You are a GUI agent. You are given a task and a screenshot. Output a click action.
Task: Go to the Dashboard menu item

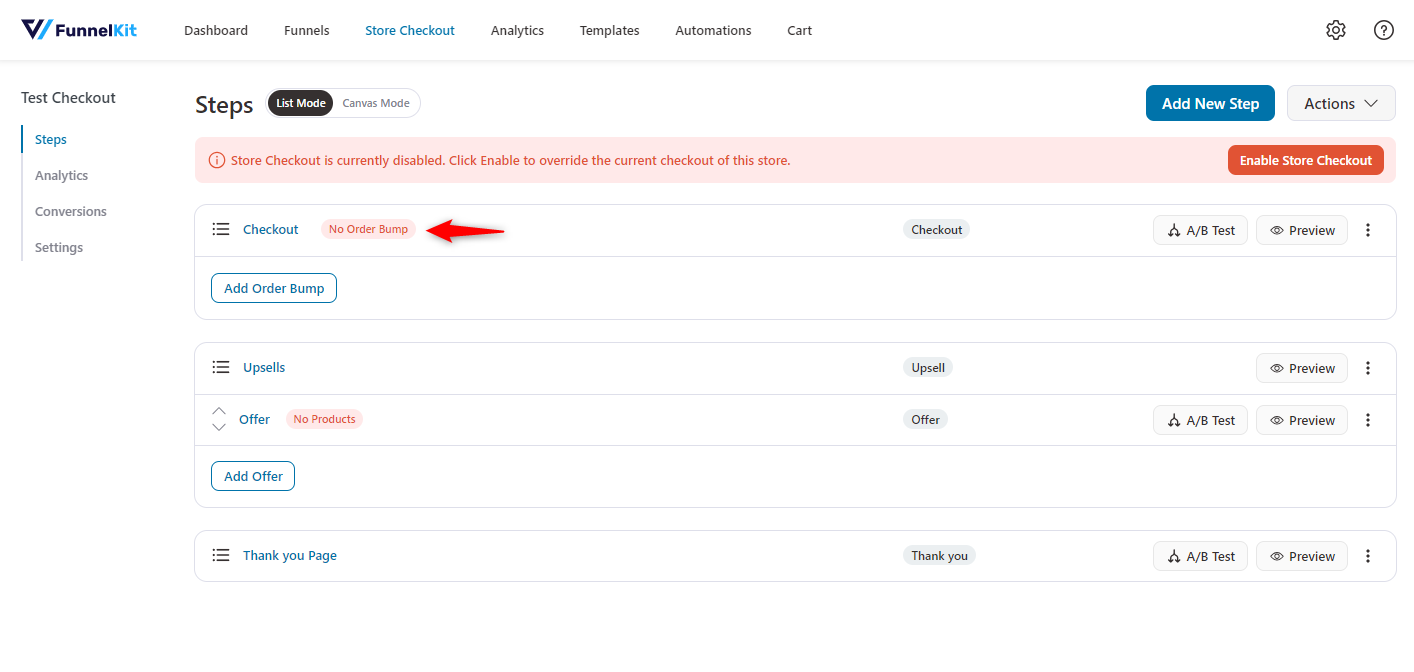click(x=216, y=30)
